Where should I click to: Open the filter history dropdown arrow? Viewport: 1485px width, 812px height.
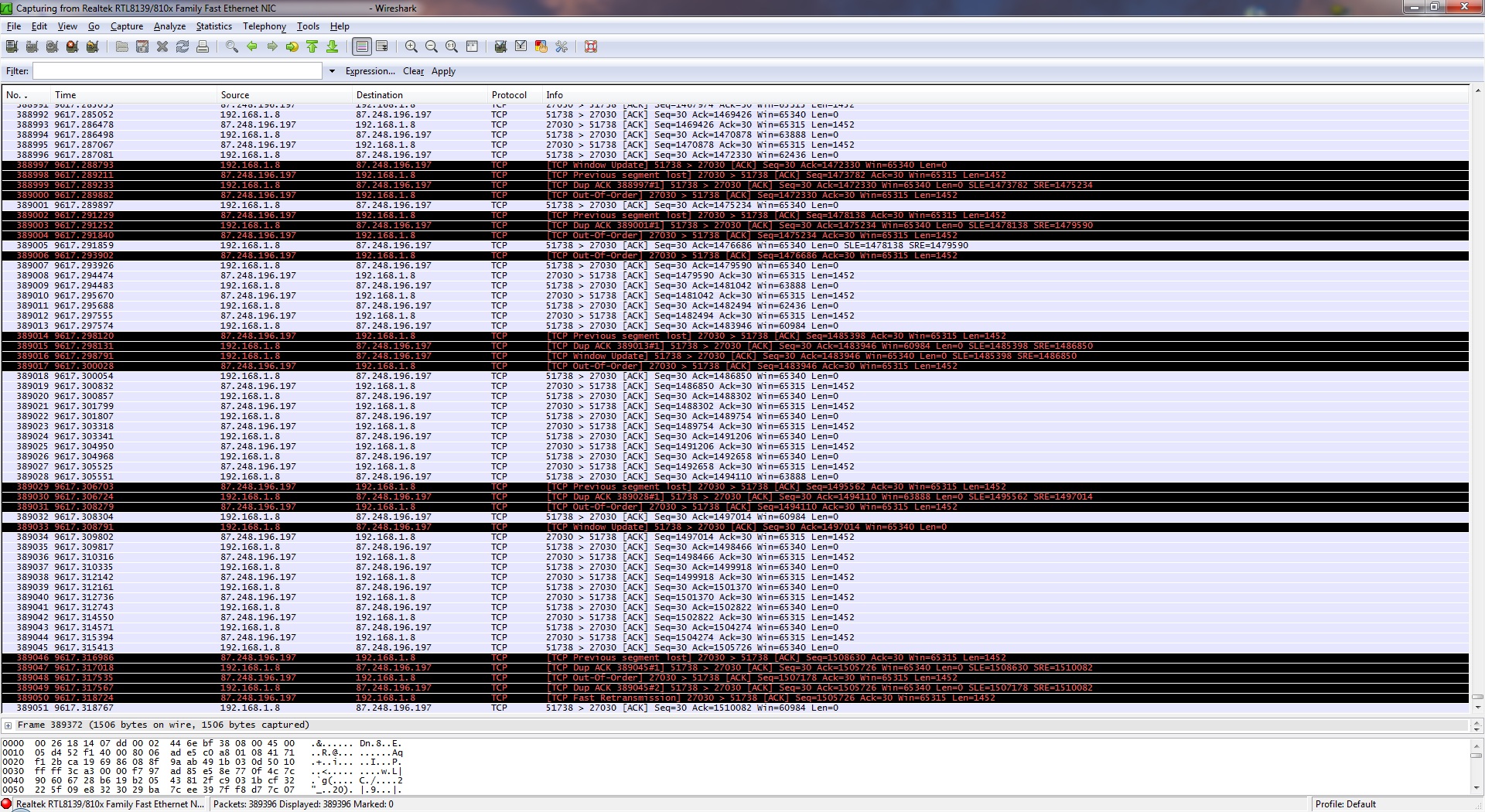(x=332, y=71)
